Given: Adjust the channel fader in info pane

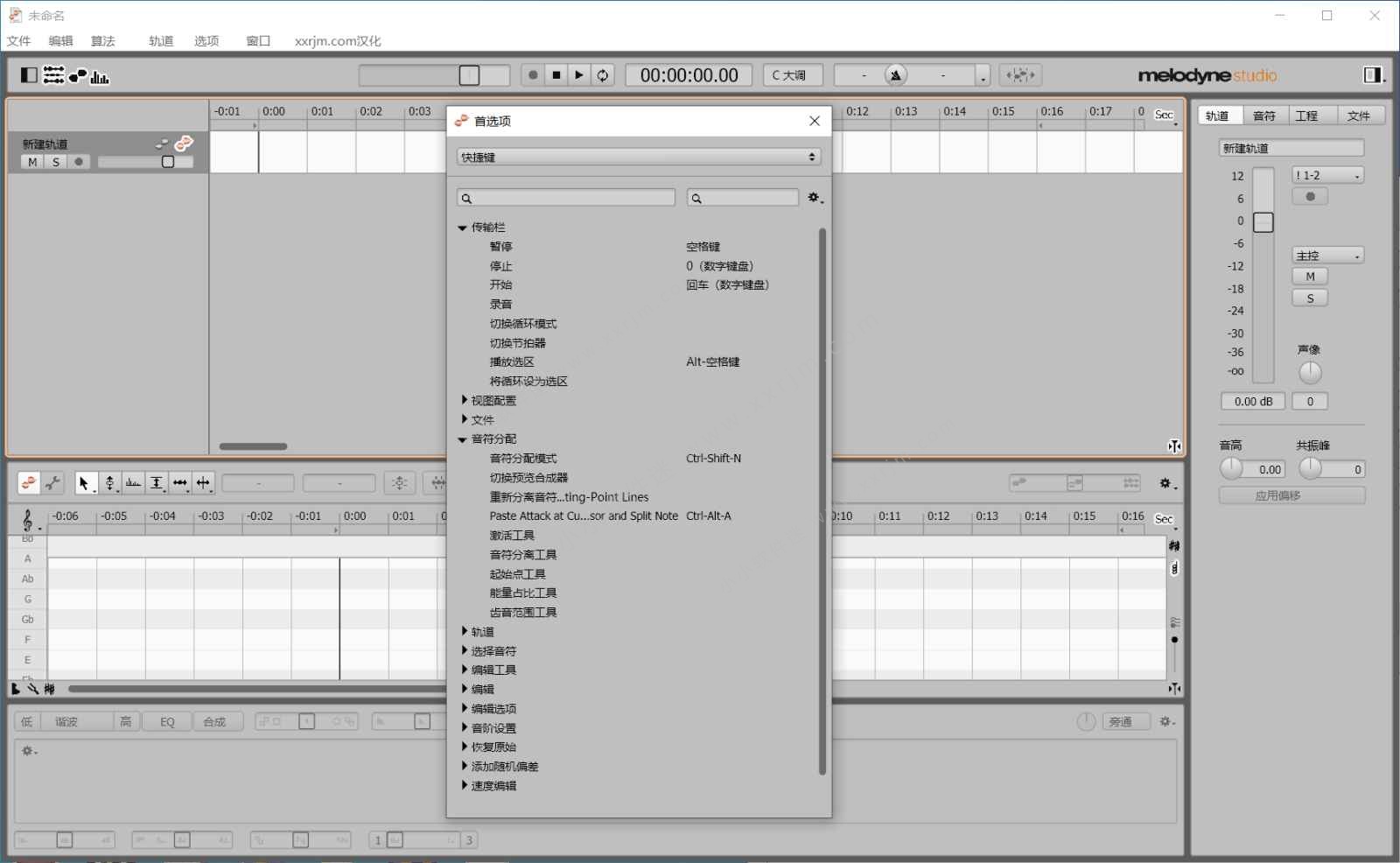Looking at the screenshot, I should click(1263, 222).
